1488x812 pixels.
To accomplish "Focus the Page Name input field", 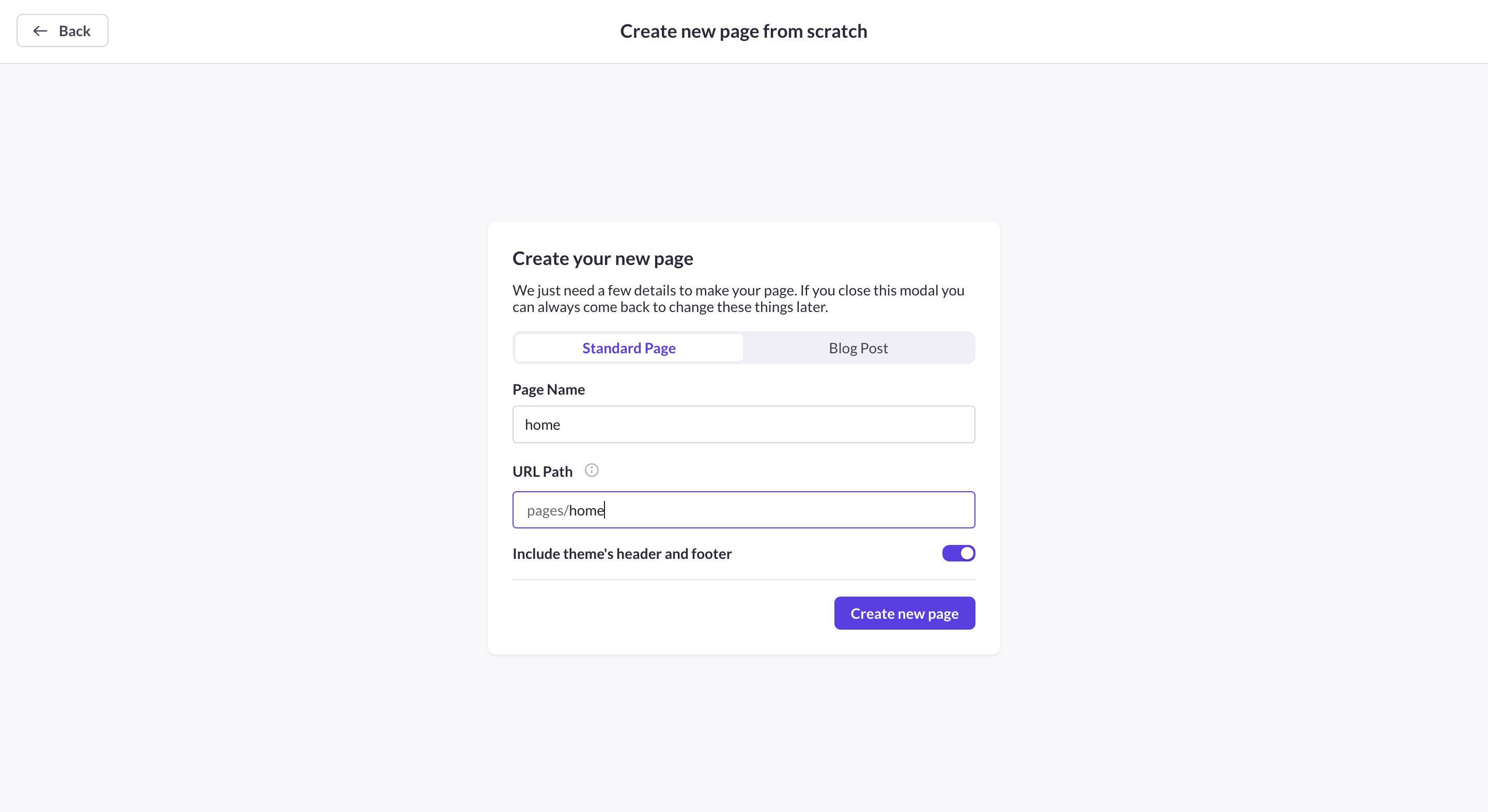I will pyautogui.click(x=744, y=425).
